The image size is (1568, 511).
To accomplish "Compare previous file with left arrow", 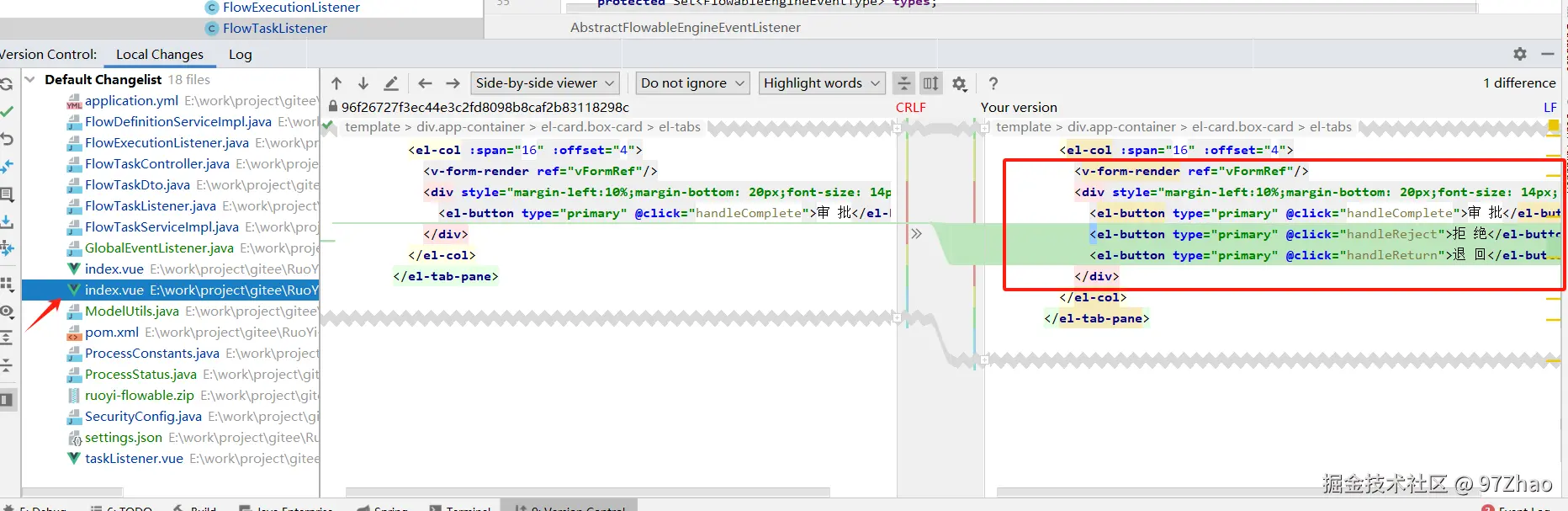I will 425,83.
